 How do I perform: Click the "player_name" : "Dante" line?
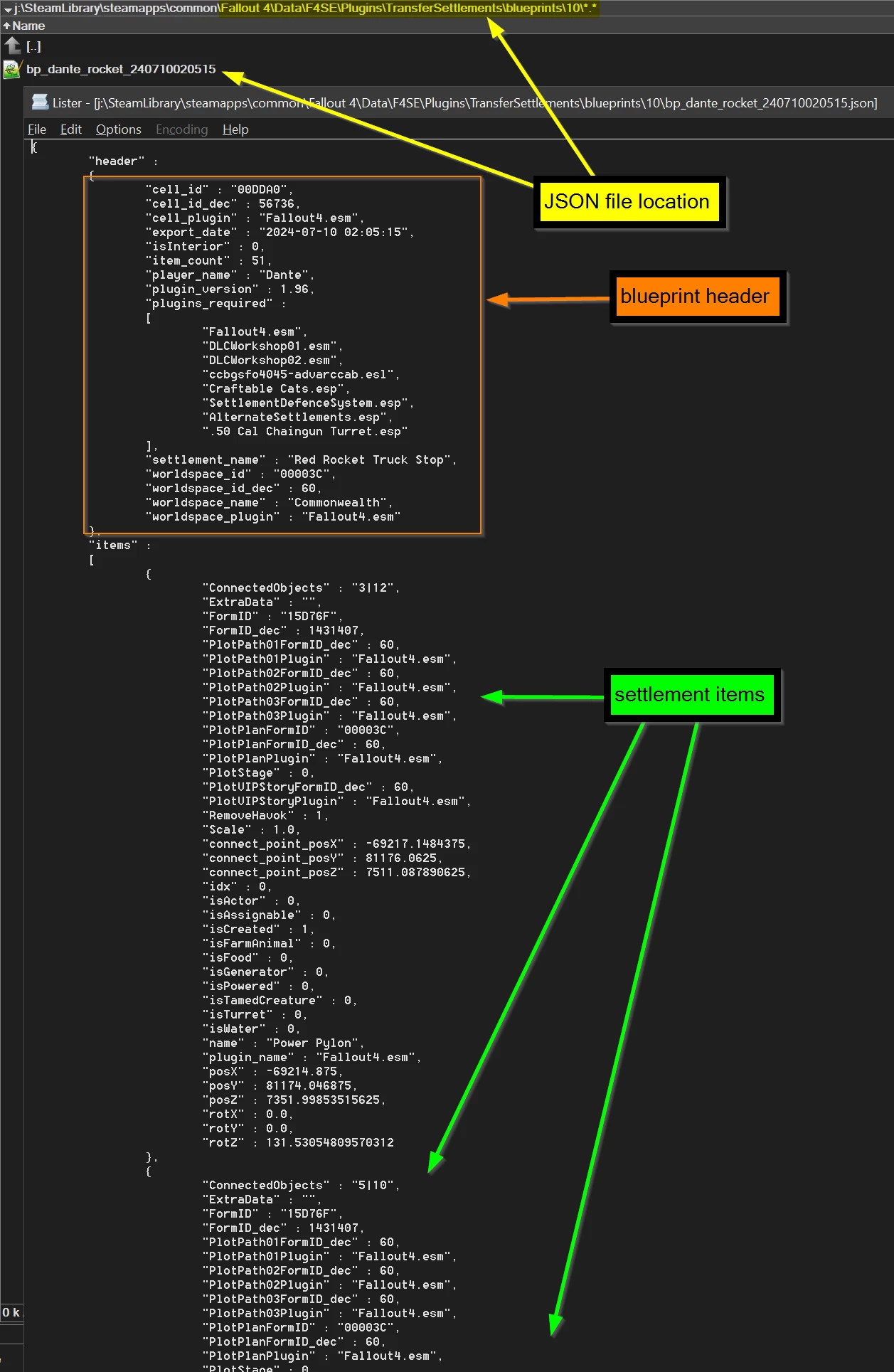[230, 275]
